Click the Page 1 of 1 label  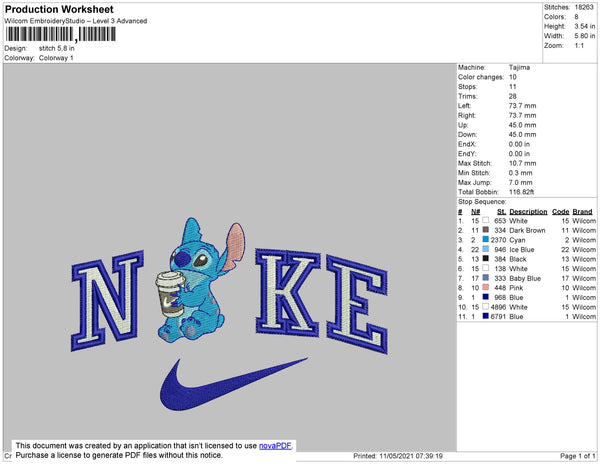(577, 456)
